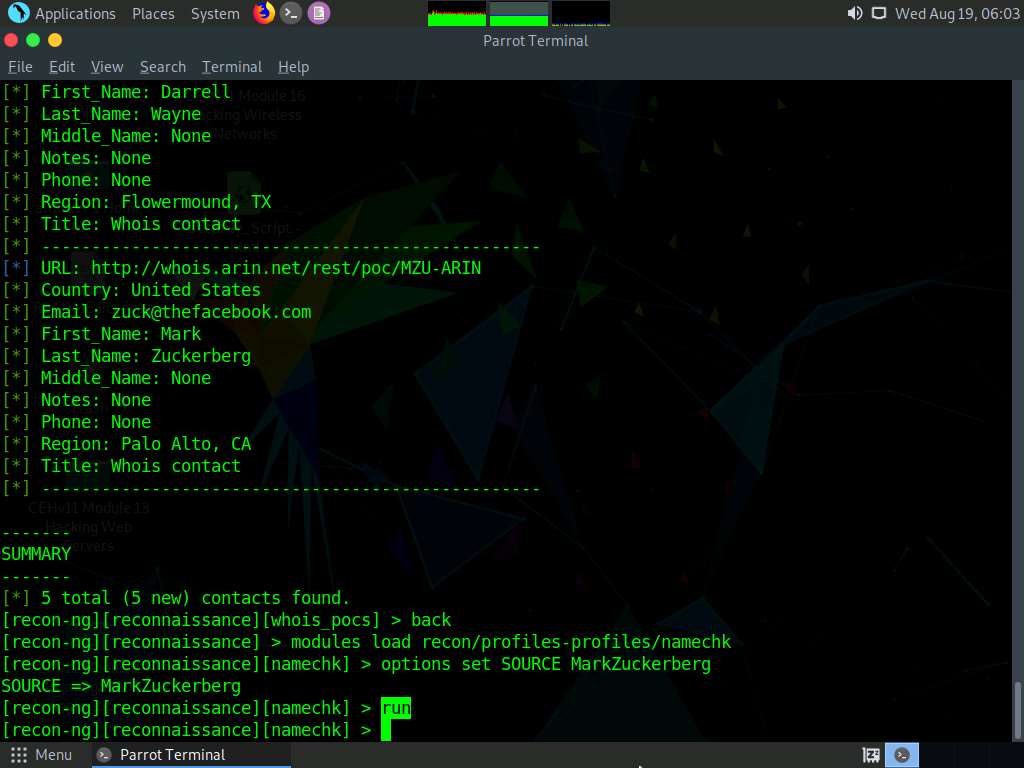Click the SUMMARY heading
1024x768 pixels.
[36, 554]
